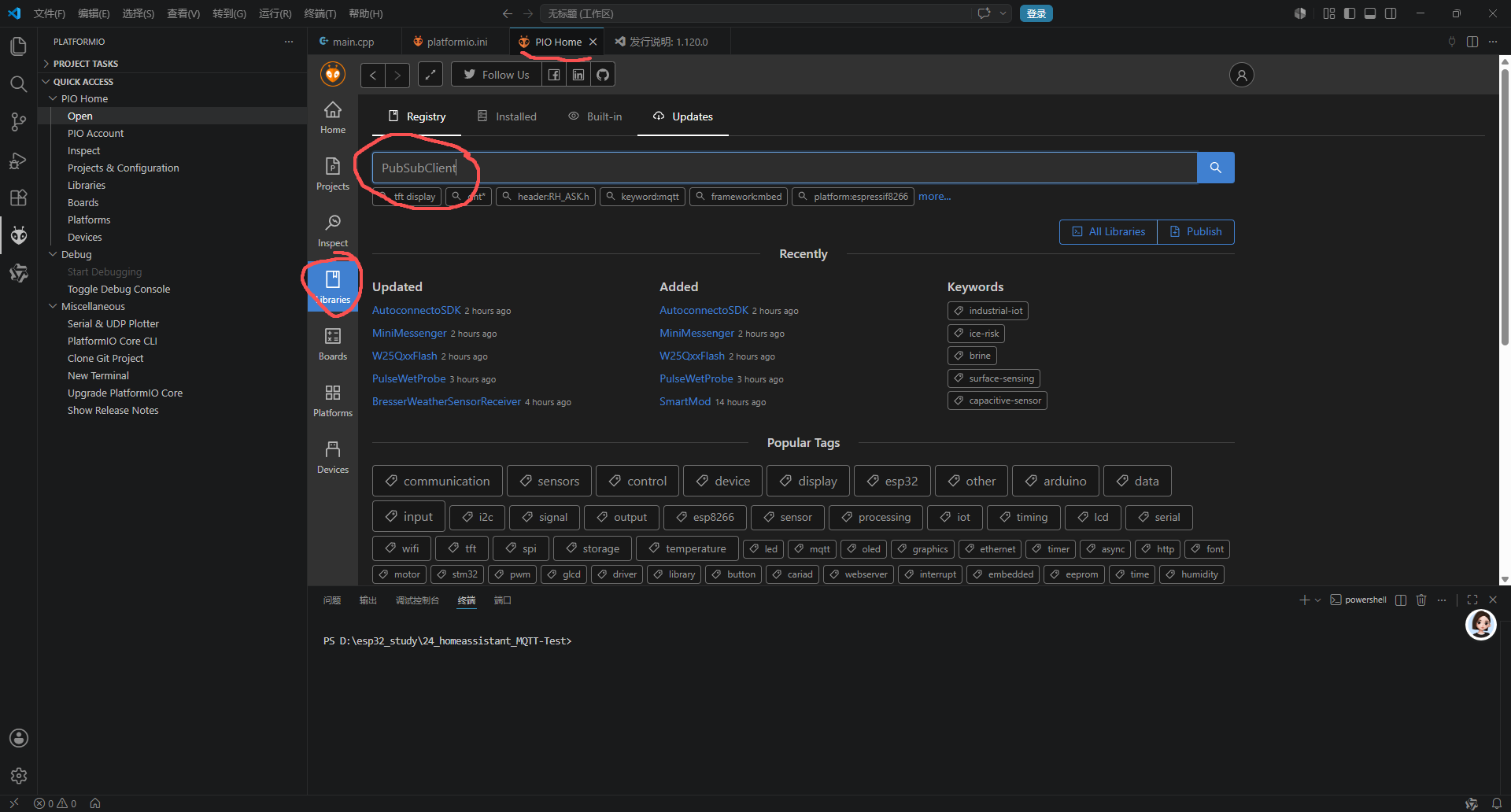
Task: Open PlatformIO GitHub page icon
Action: (603, 75)
